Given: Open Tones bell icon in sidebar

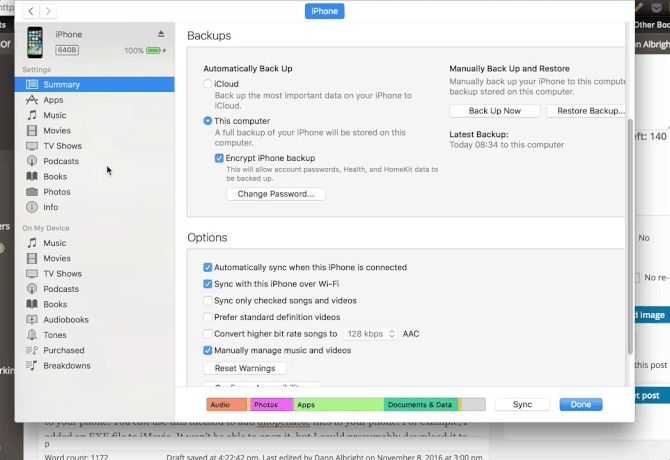Looking at the screenshot, I should (x=33, y=335).
